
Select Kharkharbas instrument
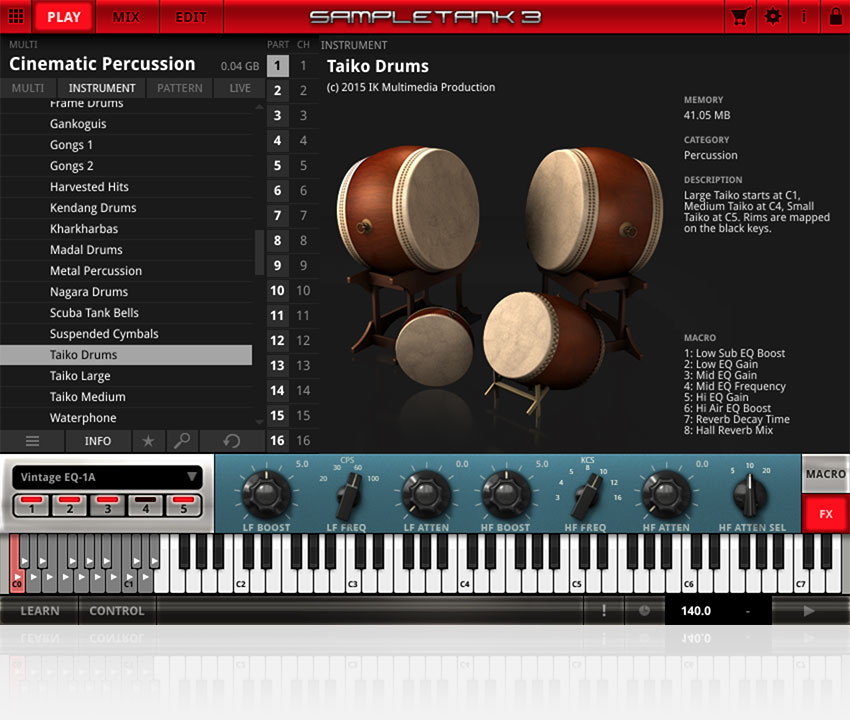pyautogui.click(x=126, y=229)
